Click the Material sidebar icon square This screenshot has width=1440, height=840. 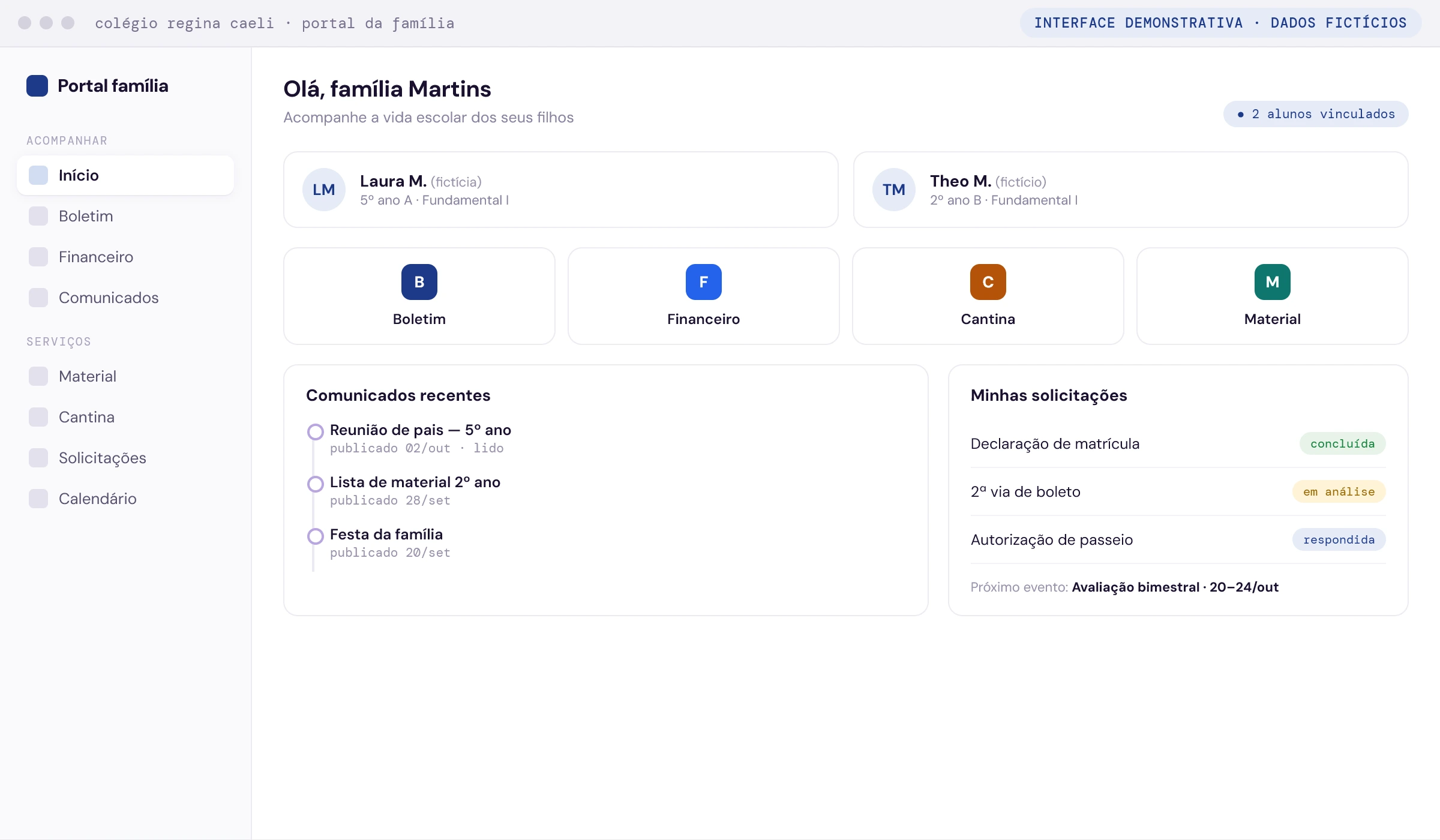click(x=38, y=376)
